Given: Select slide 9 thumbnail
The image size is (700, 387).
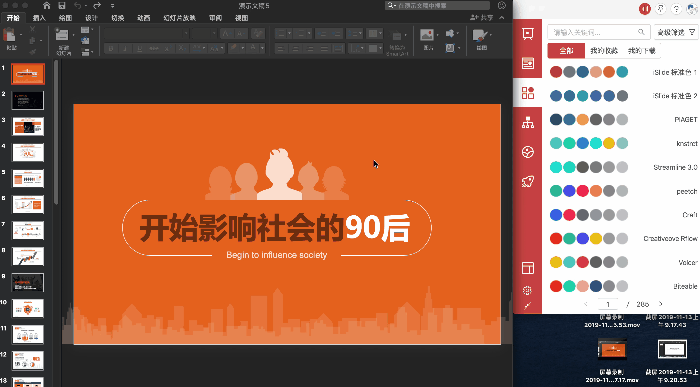Looking at the screenshot, I should (x=28, y=283).
